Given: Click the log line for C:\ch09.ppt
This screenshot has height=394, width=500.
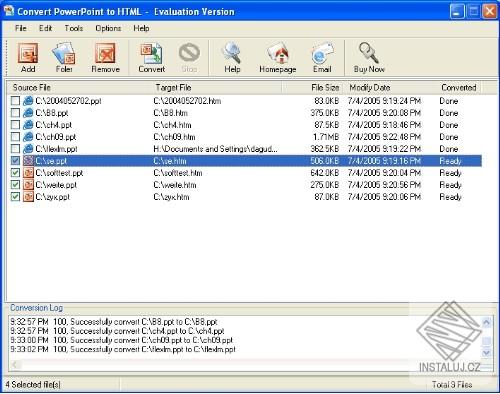Looking at the screenshot, I should (x=121, y=340).
